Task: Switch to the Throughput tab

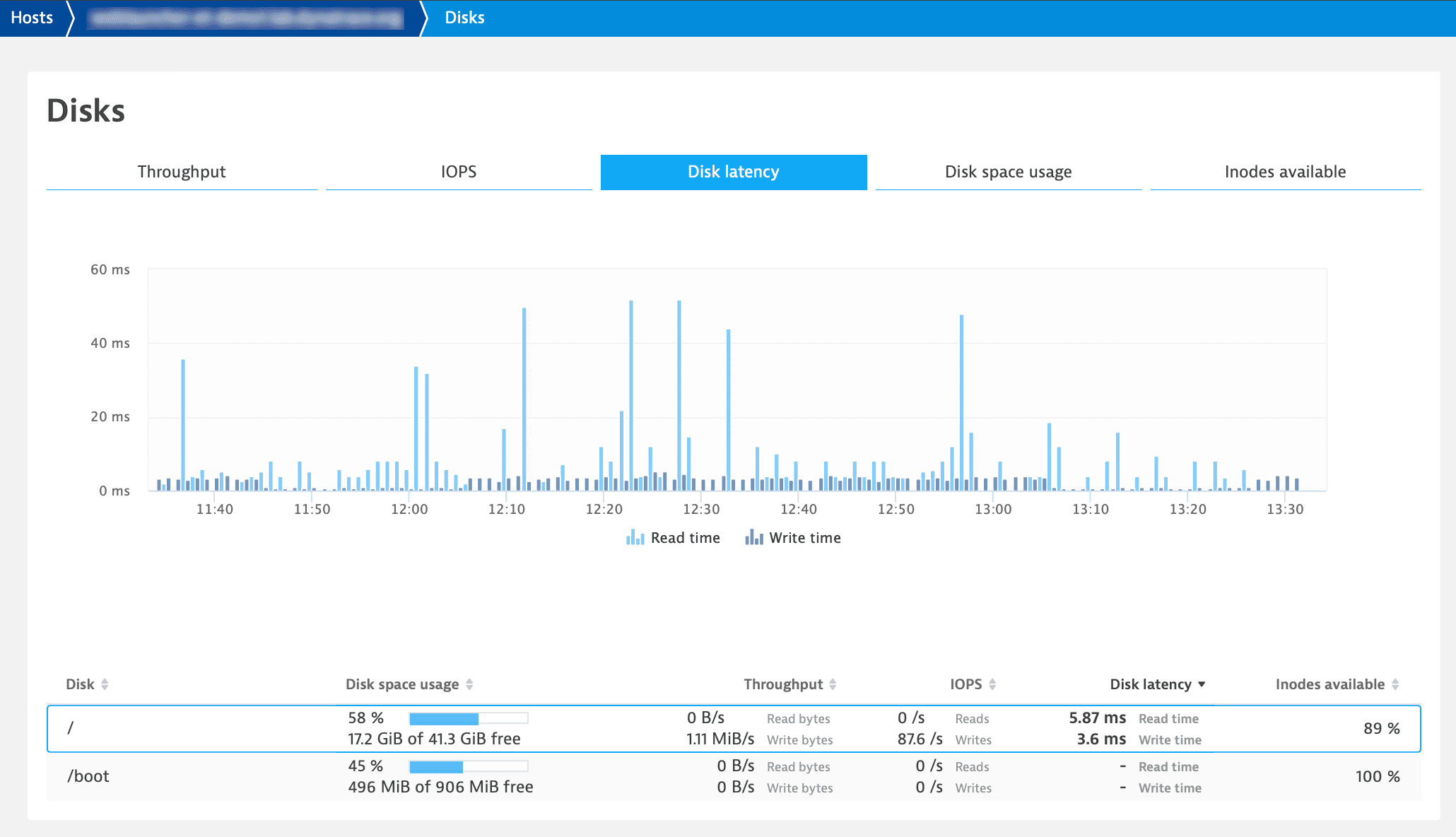Action: [x=182, y=172]
